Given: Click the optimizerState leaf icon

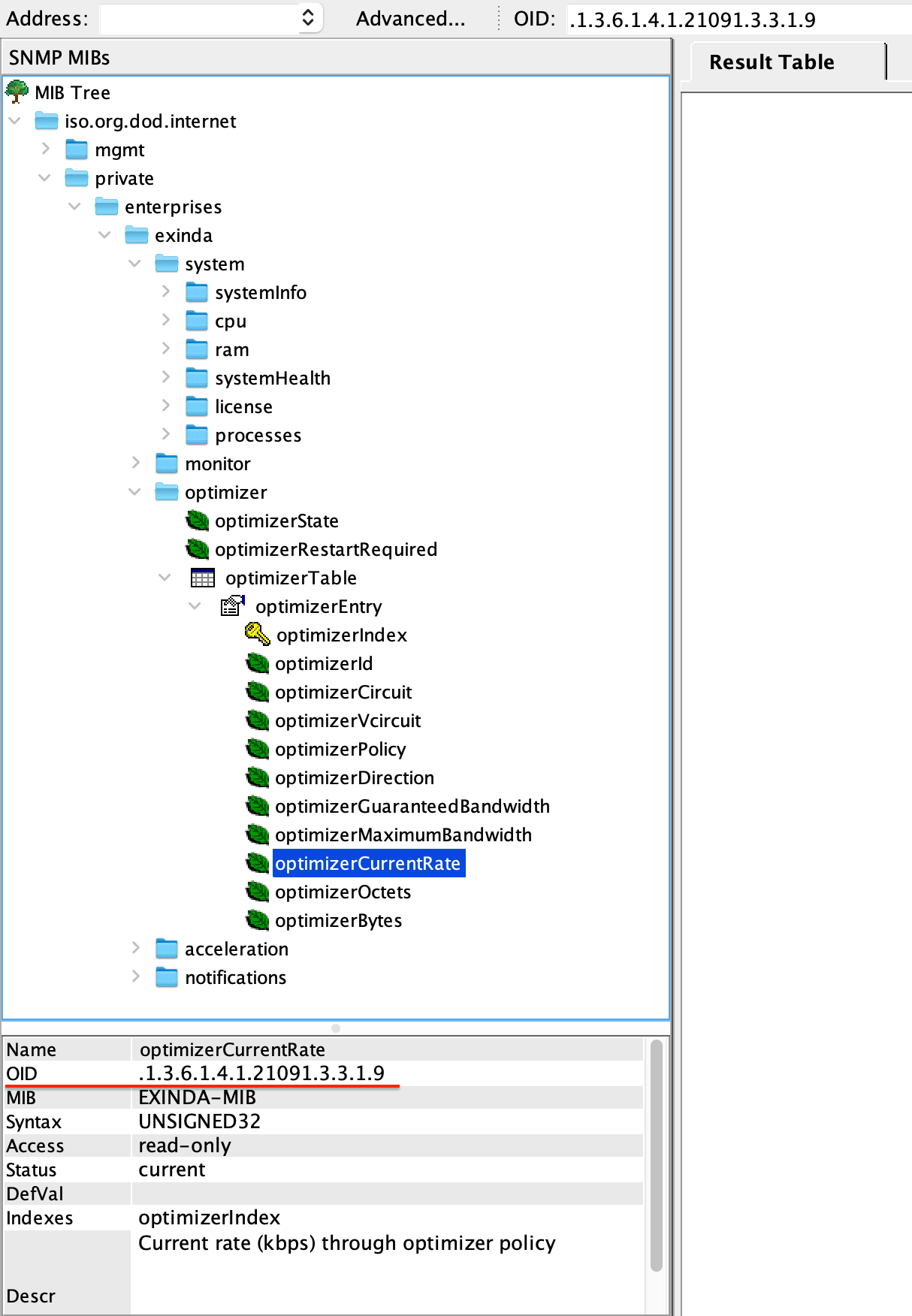Looking at the screenshot, I should pyautogui.click(x=198, y=521).
